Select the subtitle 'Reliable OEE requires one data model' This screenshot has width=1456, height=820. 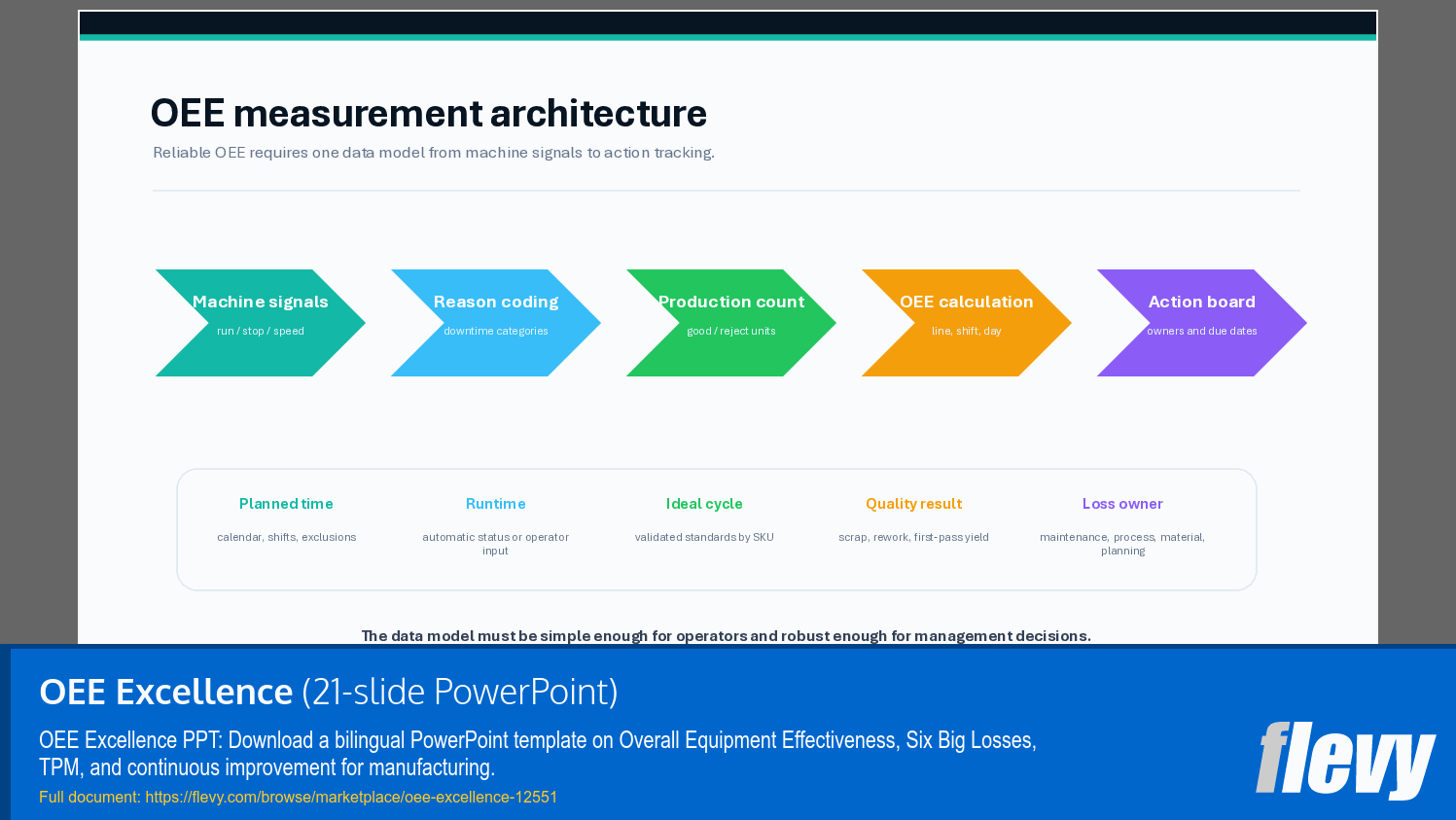point(434,153)
